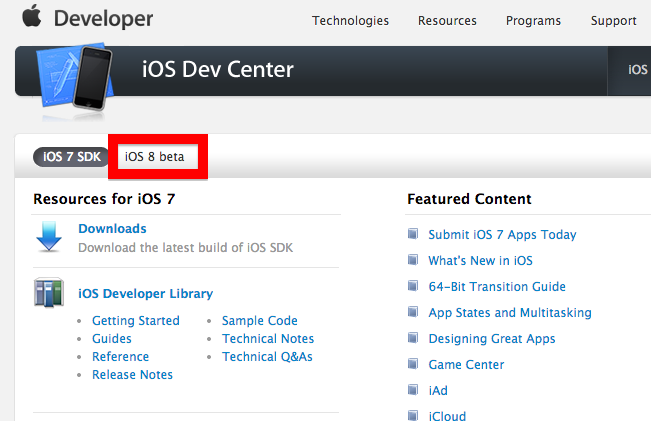Viewport: 651px width, 421px height.
Task: Open the Reference link
Action: coord(120,356)
